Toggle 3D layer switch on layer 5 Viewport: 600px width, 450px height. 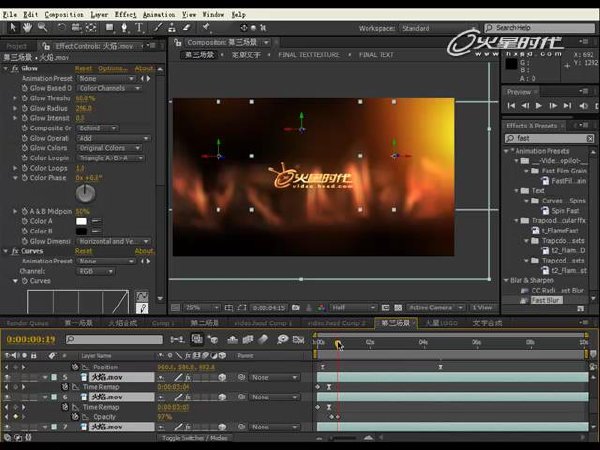tap(222, 377)
